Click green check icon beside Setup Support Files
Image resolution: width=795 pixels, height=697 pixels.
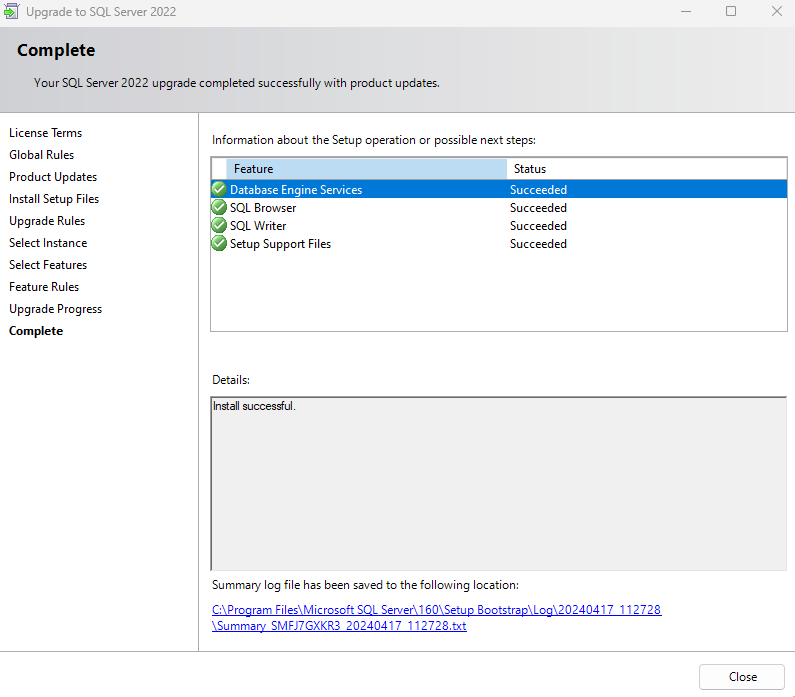(219, 243)
